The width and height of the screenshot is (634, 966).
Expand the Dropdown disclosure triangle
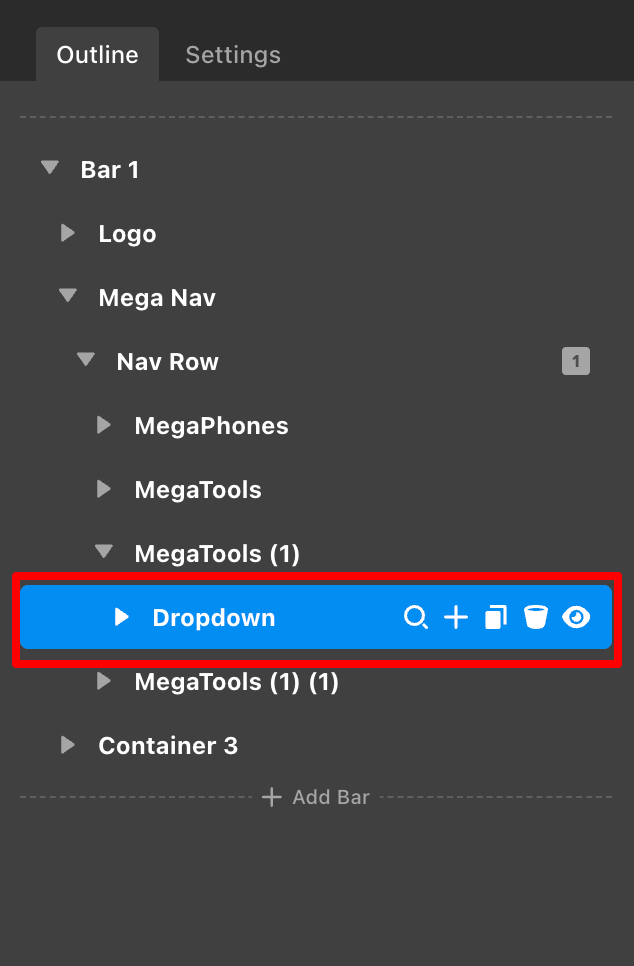tap(122, 617)
